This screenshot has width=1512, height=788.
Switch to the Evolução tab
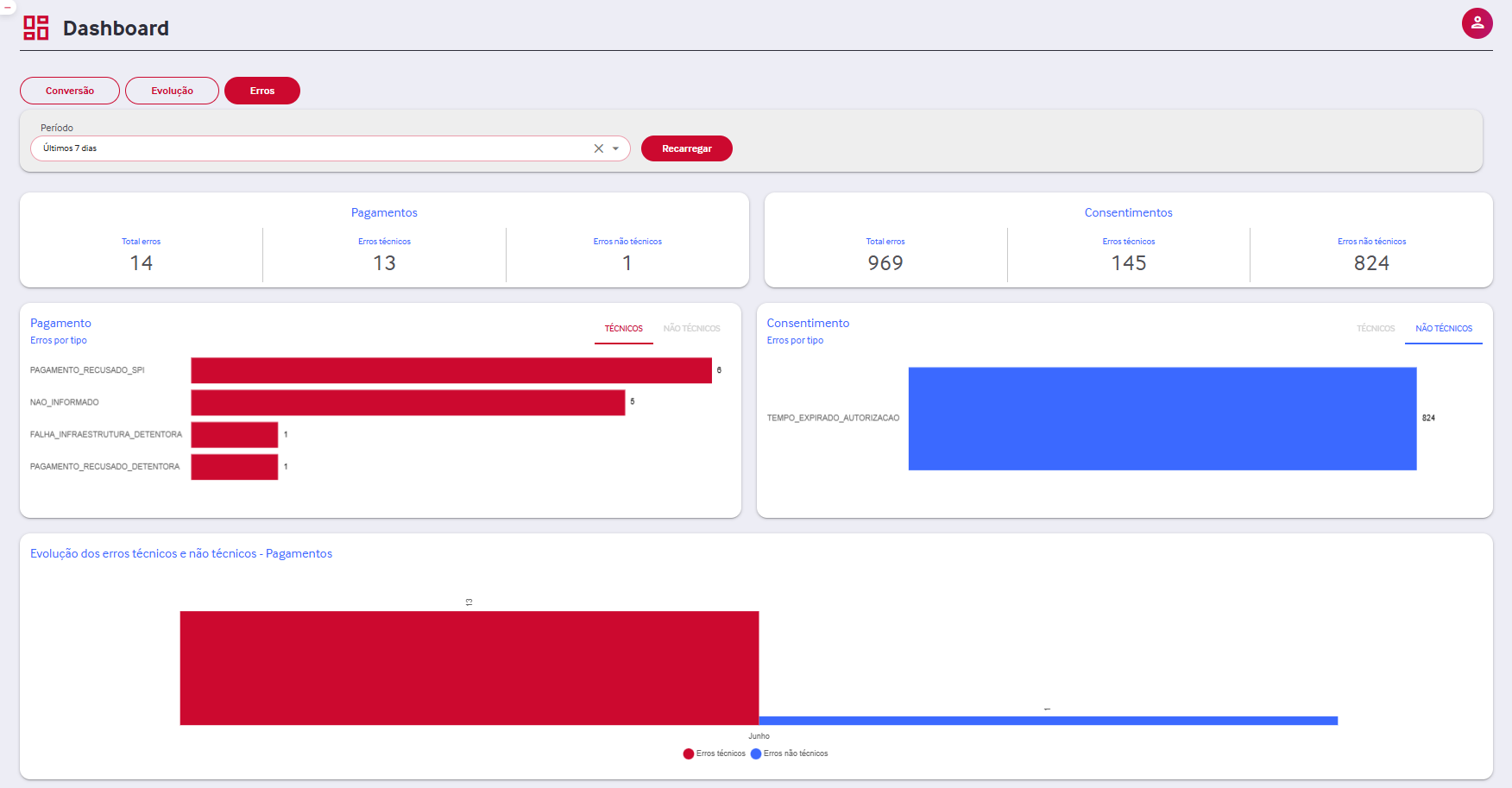click(x=172, y=91)
